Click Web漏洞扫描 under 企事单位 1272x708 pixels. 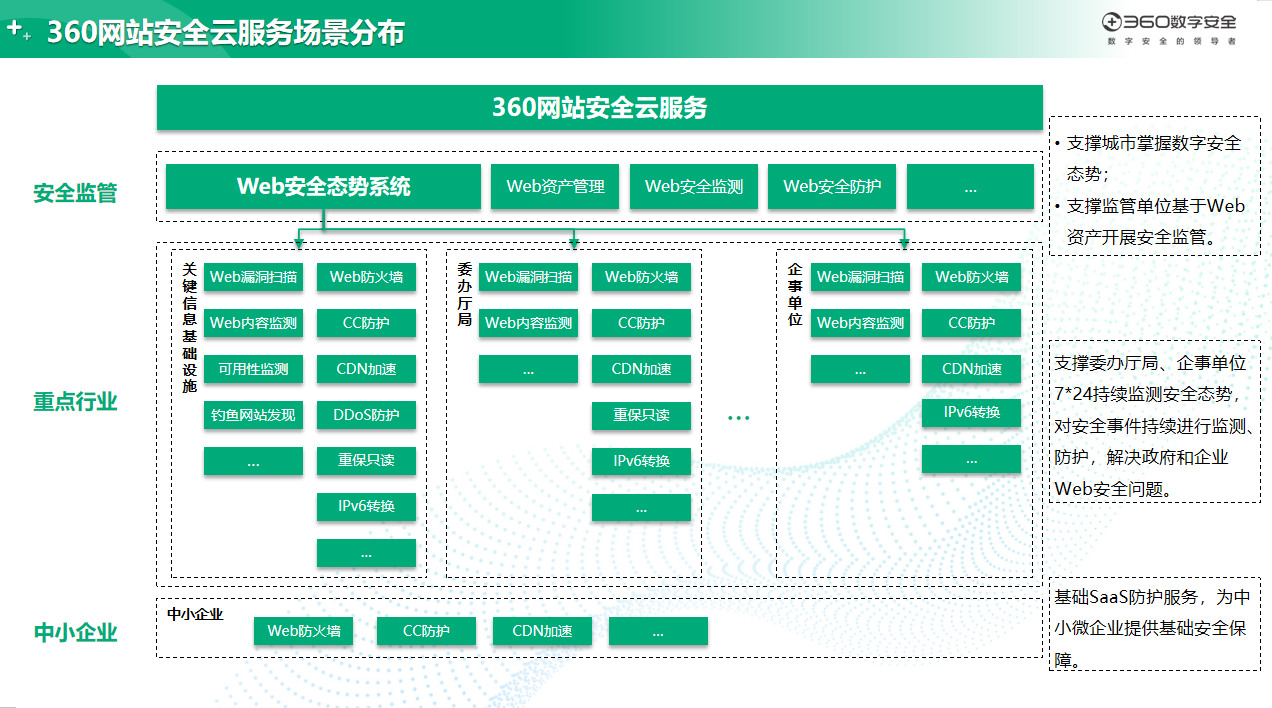point(860,277)
